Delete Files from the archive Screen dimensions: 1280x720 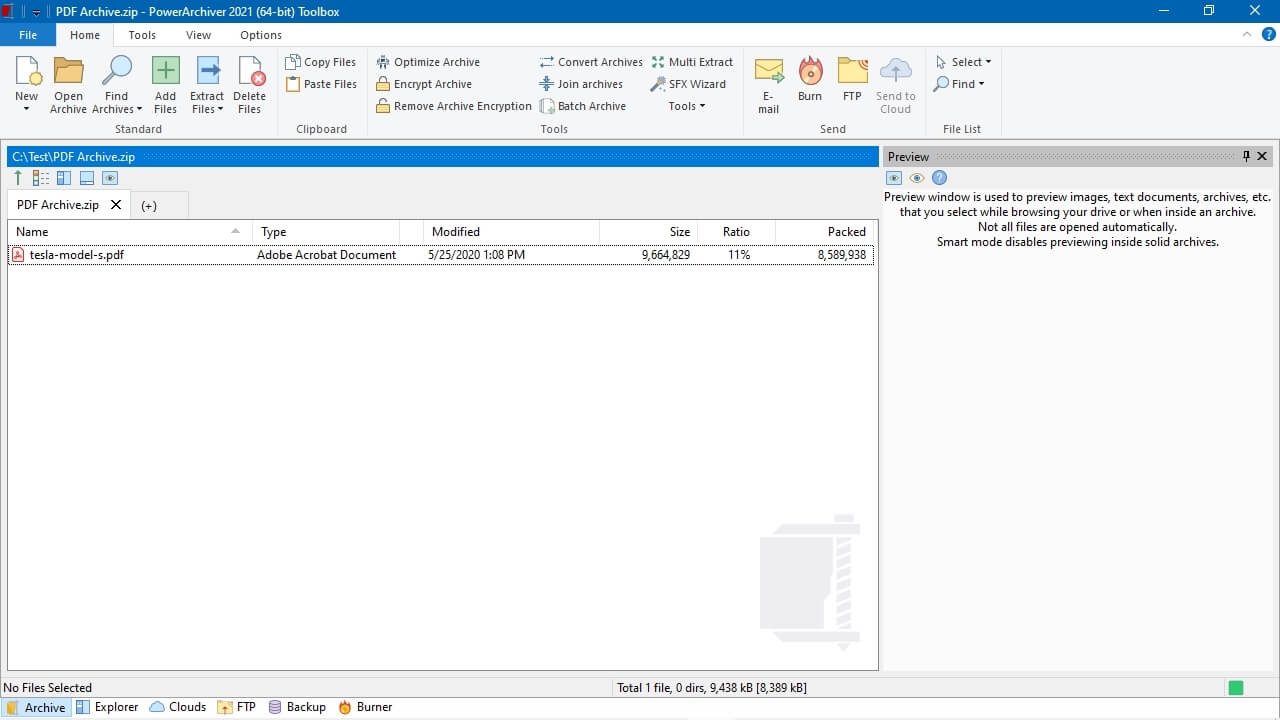tap(250, 85)
